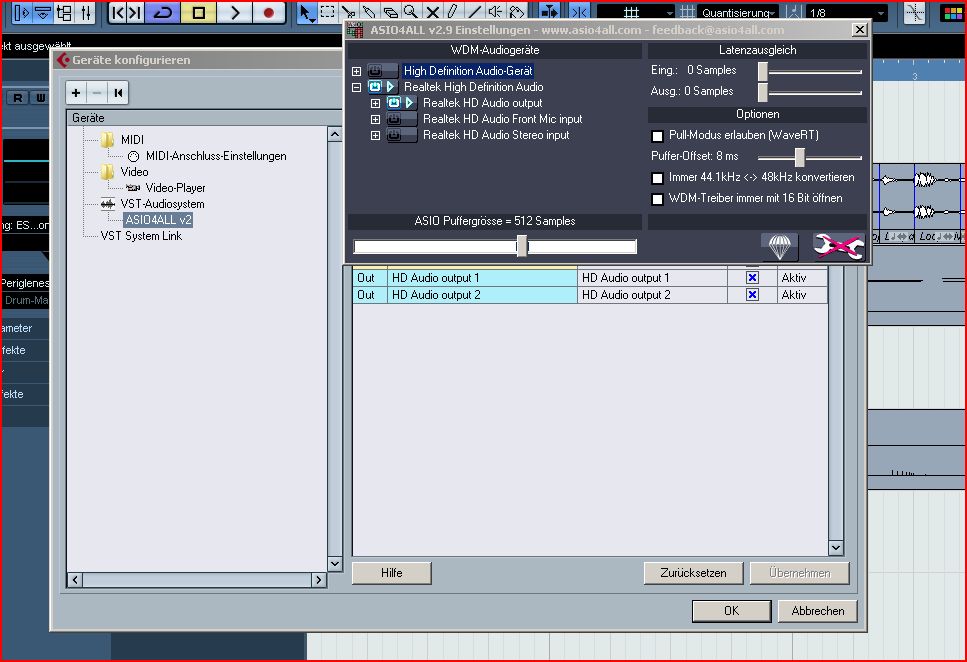Toggle visibility checkbox for HD Audio output 2
The height and width of the screenshot is (662, 967).
(x=752, y=295)
